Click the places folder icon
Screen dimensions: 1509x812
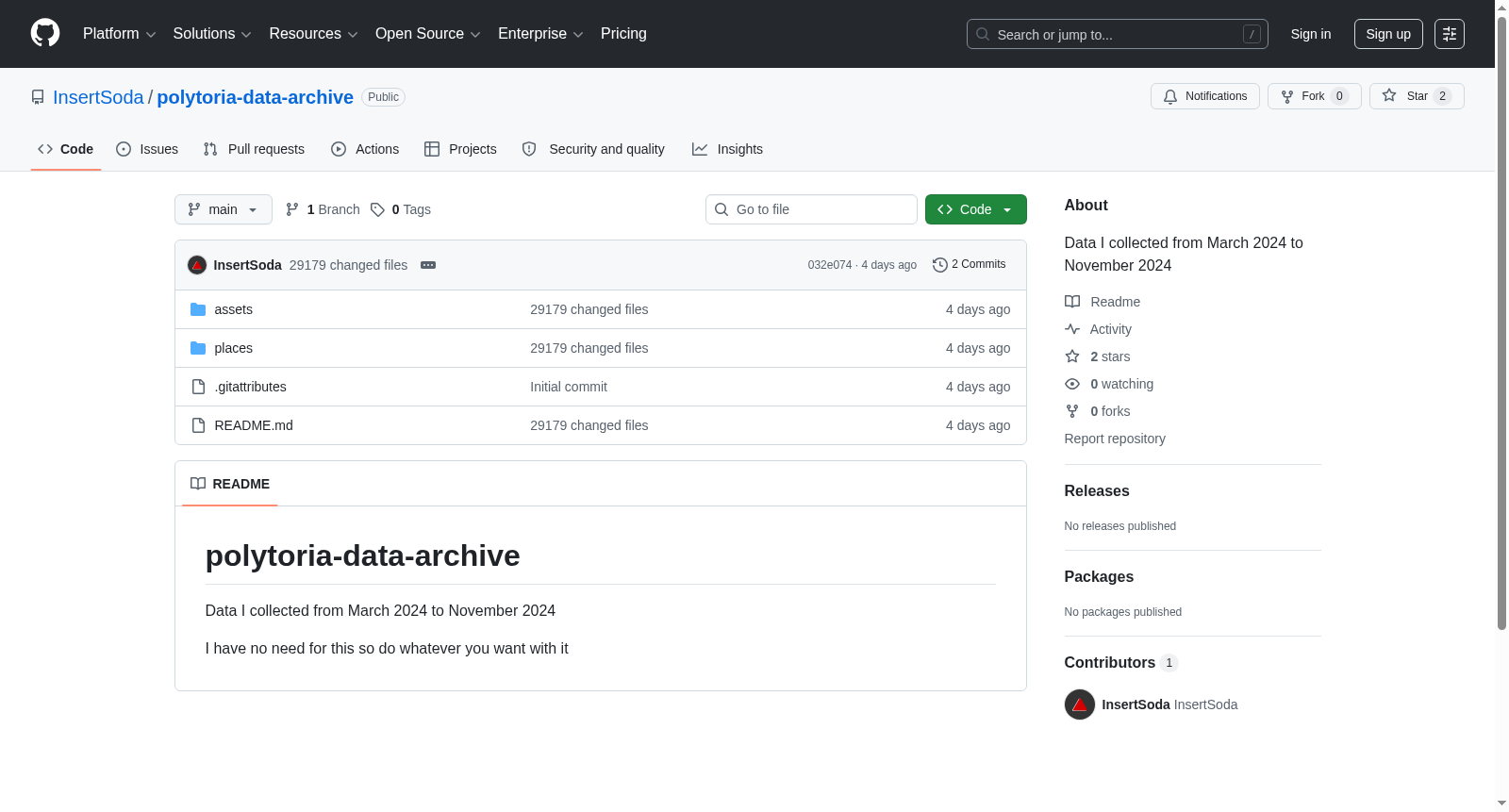pyautogui.click(x=198, y=348)
